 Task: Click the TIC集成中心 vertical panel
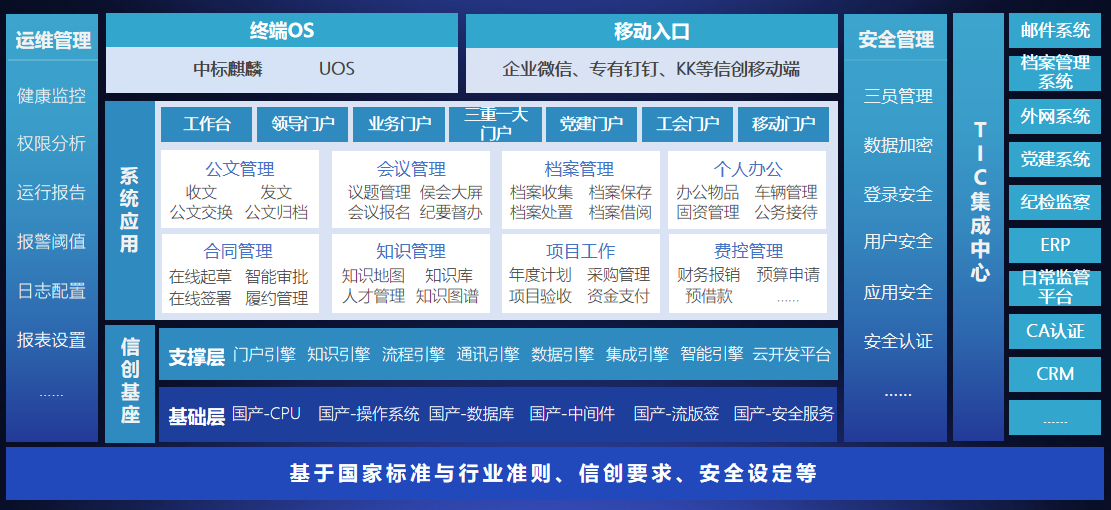978,226
